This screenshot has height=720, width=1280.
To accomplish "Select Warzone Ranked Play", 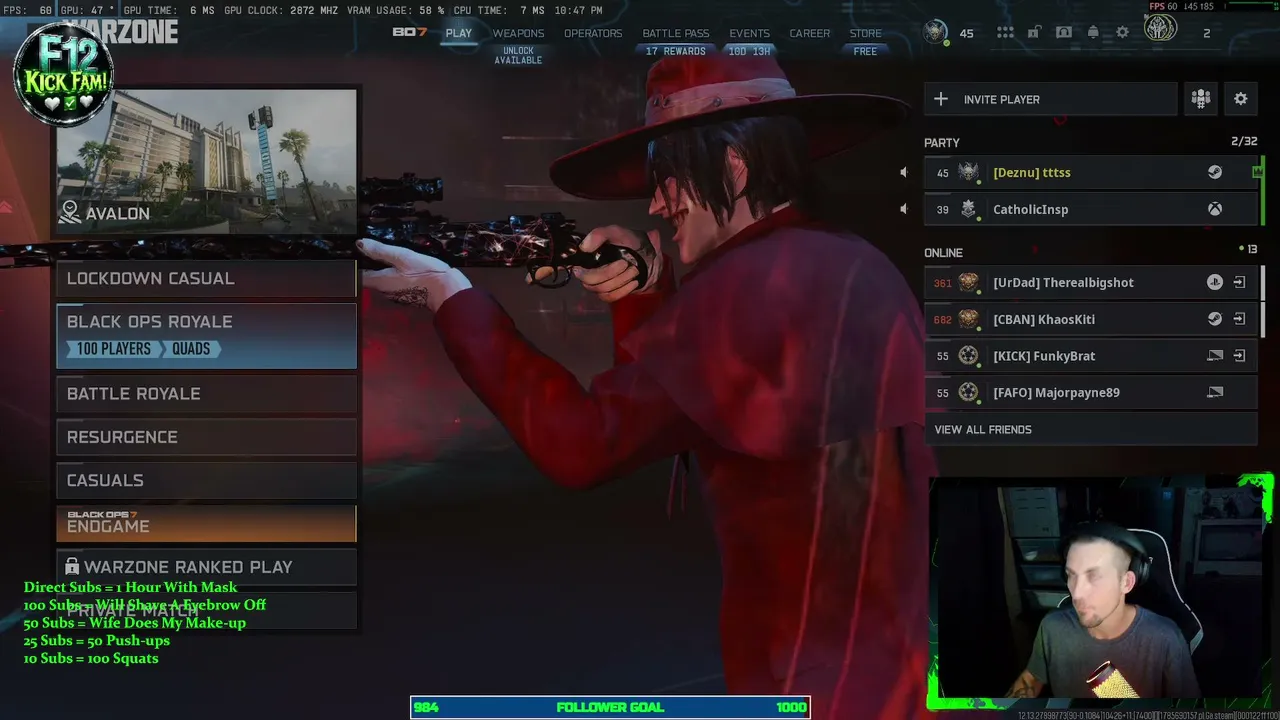I will 206,566.
